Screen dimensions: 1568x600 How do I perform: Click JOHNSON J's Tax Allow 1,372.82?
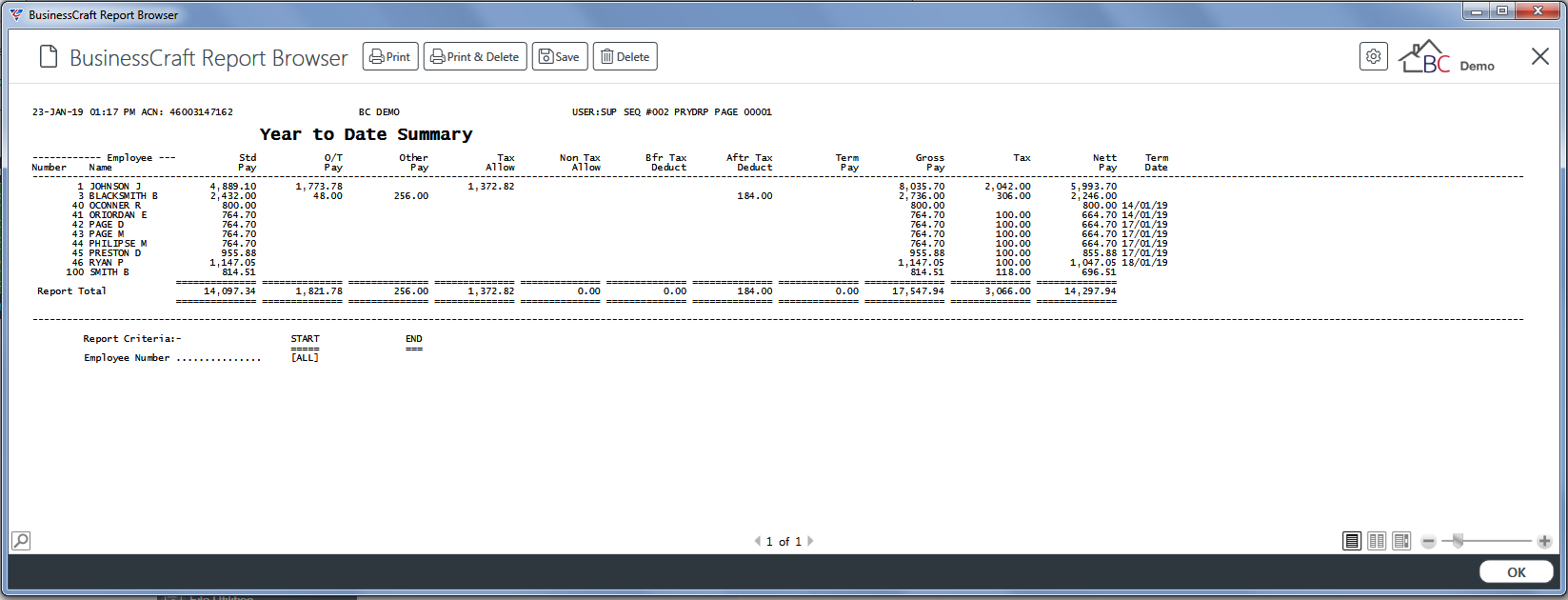[491, 187]
